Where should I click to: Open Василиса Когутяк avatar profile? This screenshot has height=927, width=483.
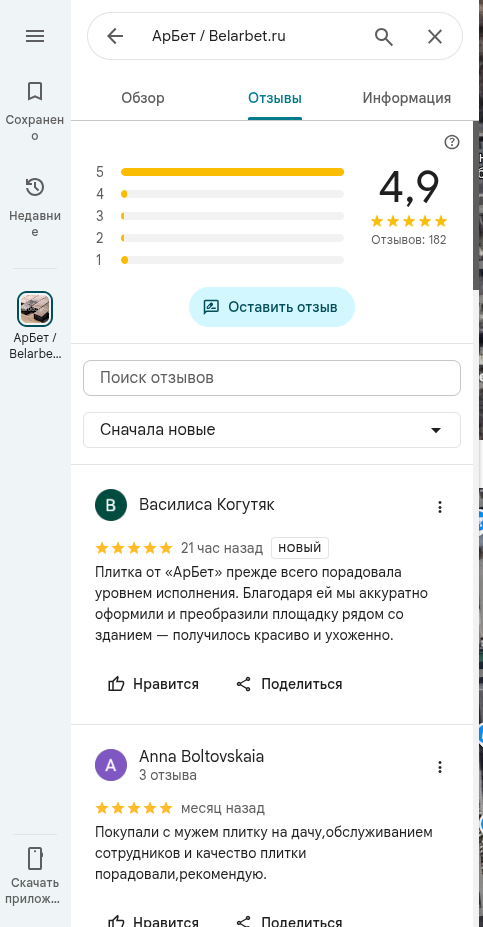tap(111, 505)
